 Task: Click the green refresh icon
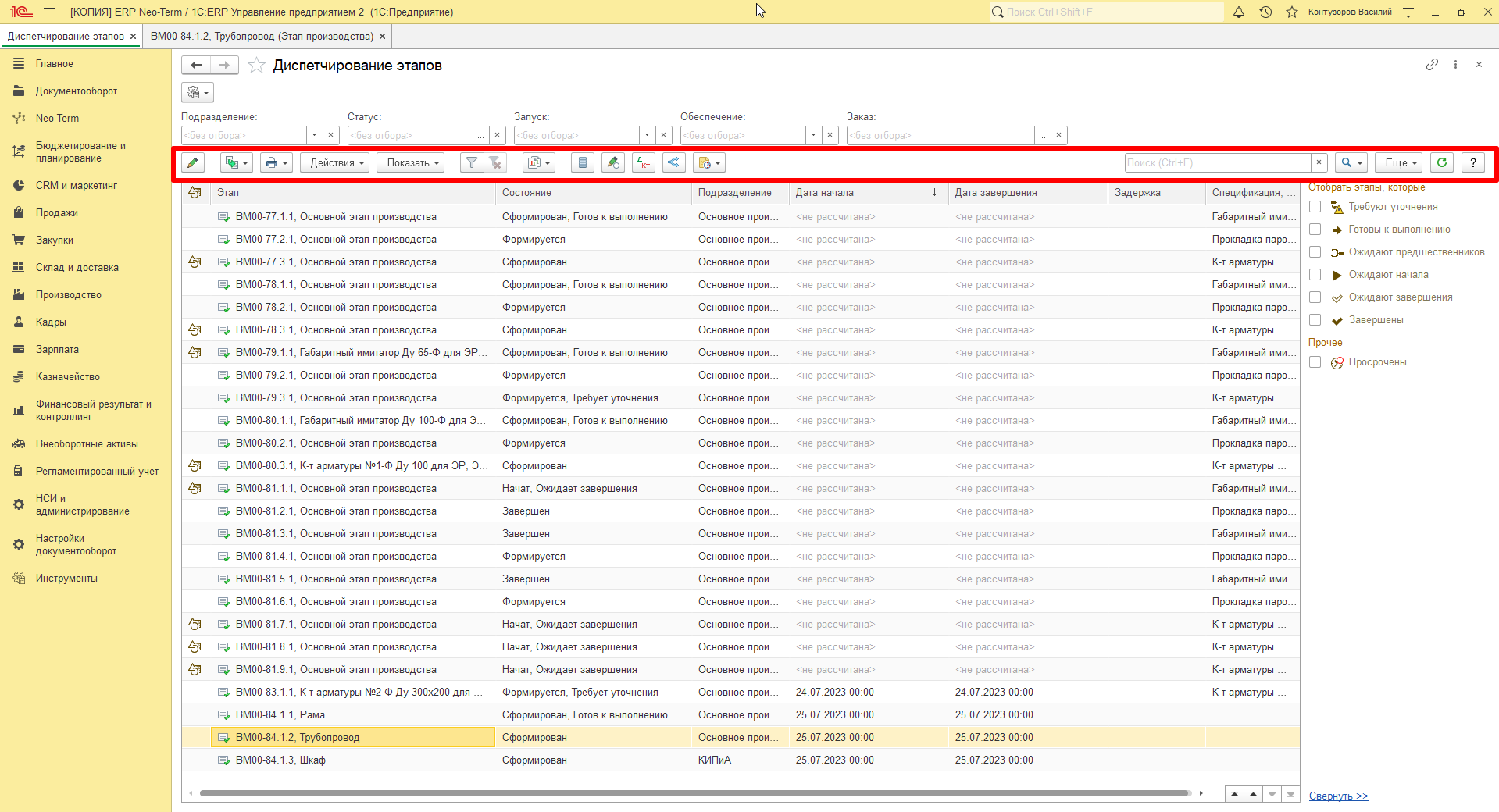(1442, 162)
